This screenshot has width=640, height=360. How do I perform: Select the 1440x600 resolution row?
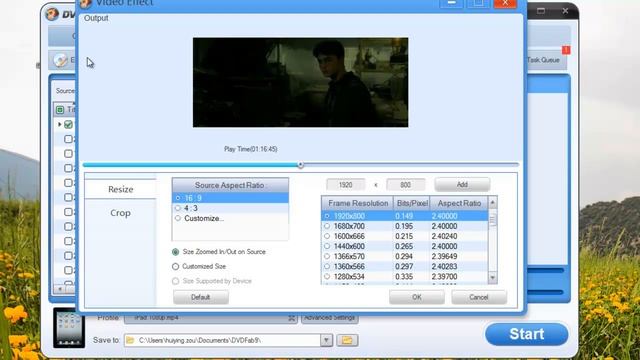pyautogui.click(x=404, y=246)
